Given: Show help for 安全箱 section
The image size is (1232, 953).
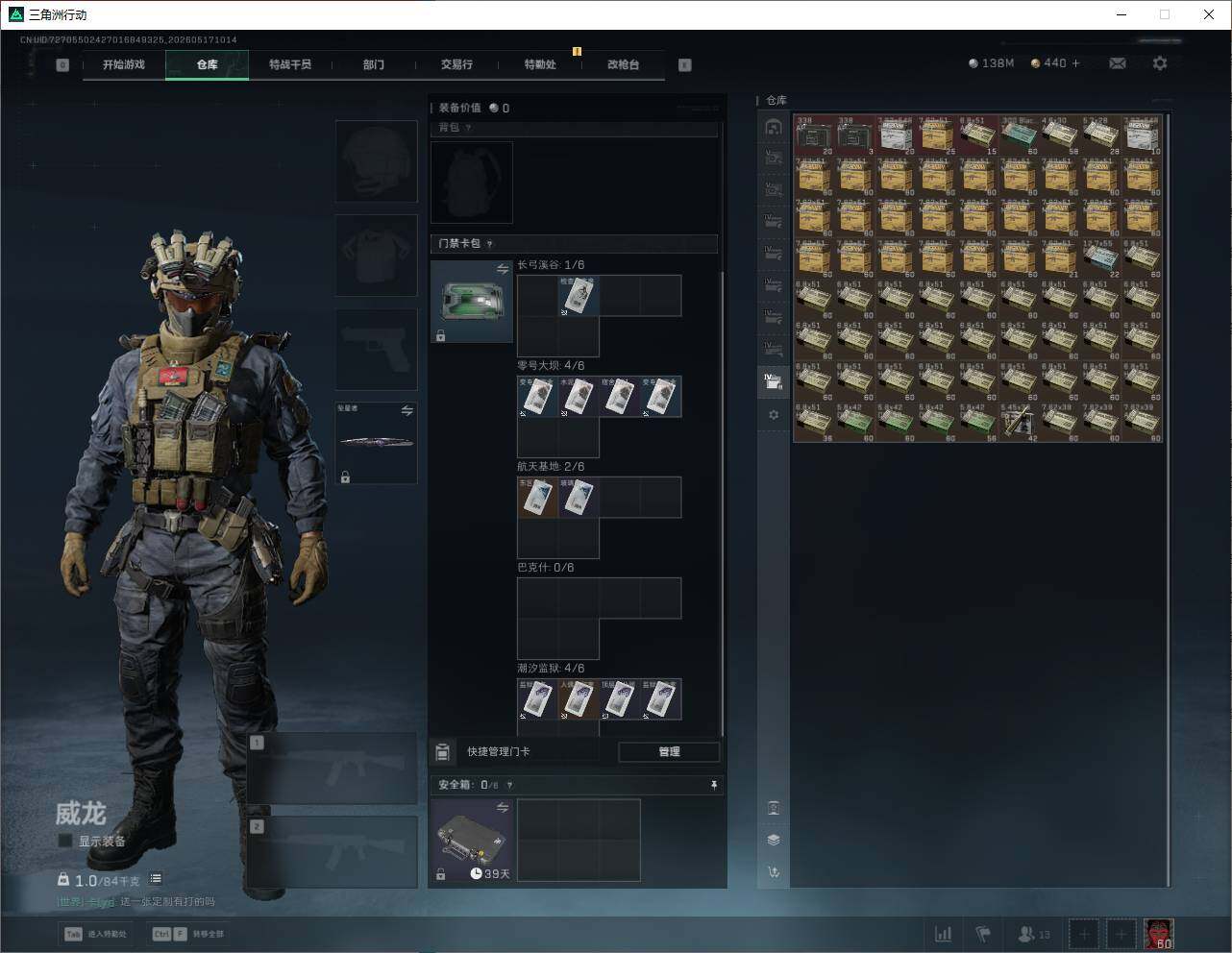Looking at the screenshot, I should 509,785.
